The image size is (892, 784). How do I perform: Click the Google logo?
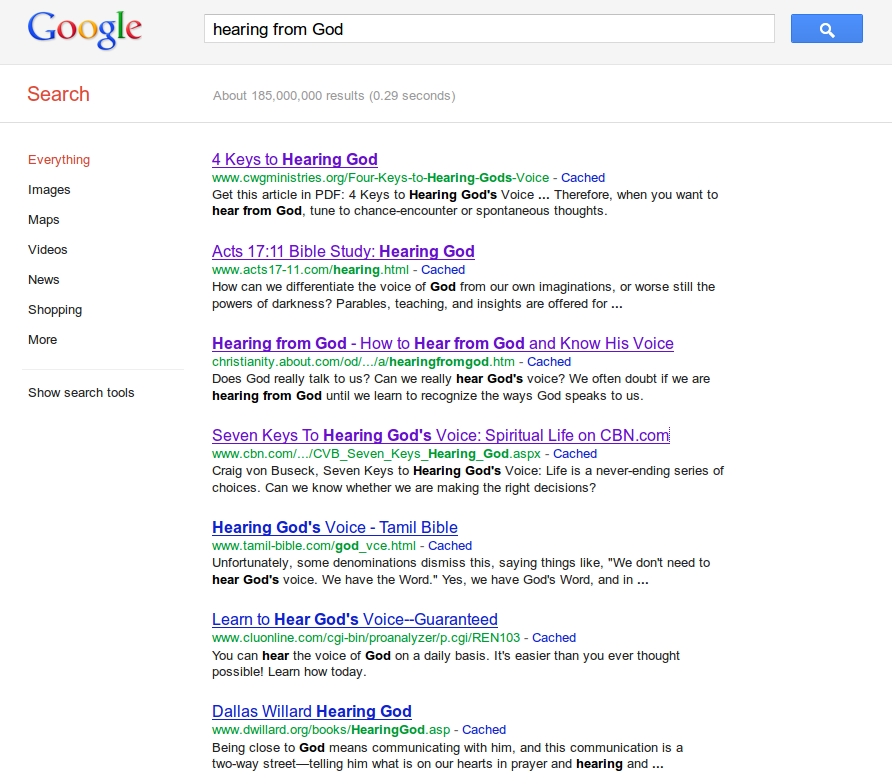(85, 30)
